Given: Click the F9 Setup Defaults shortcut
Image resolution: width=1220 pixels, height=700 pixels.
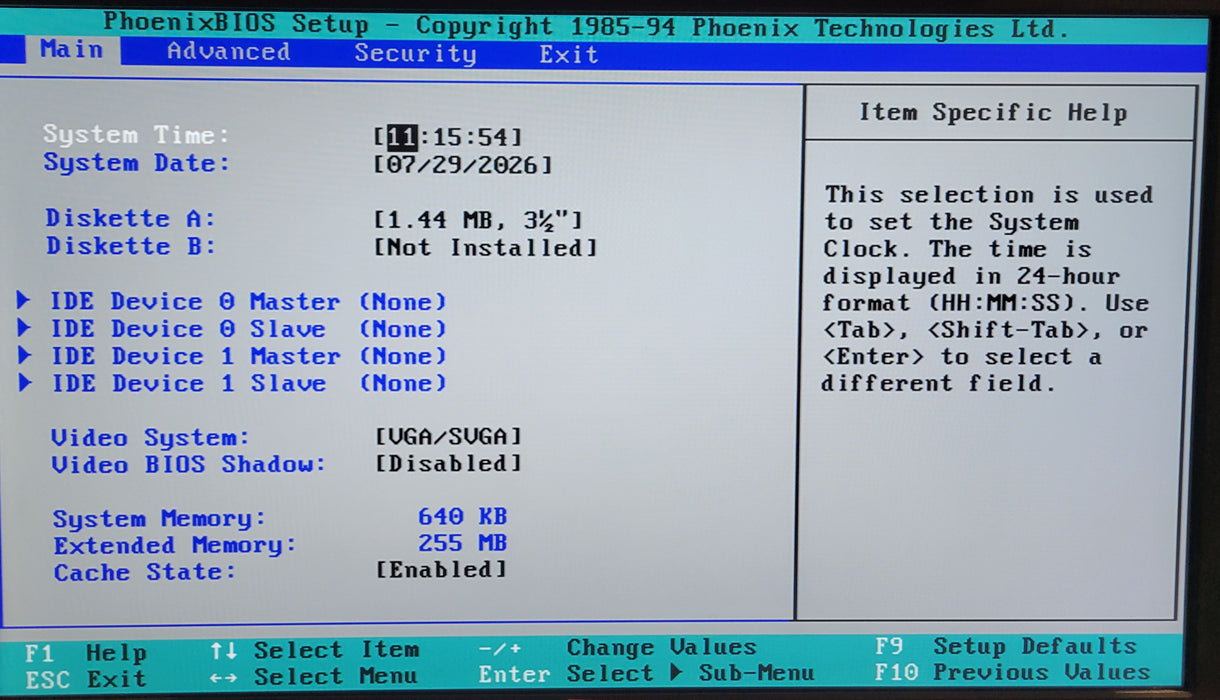Looking at the screenshot, I should tap(1005, 646).
